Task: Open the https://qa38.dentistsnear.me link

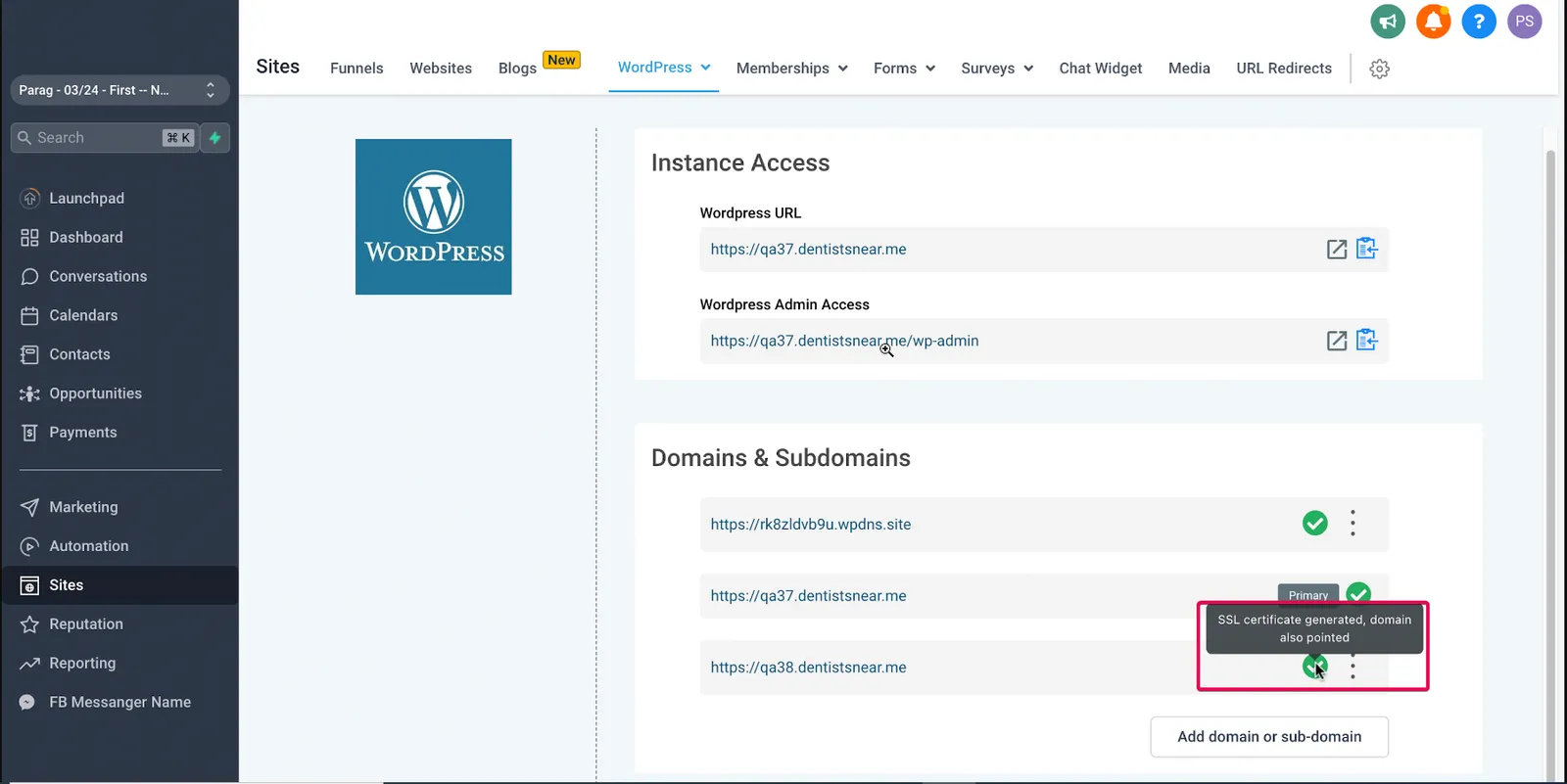Action: pyautogui.click(x=809, y=668)
